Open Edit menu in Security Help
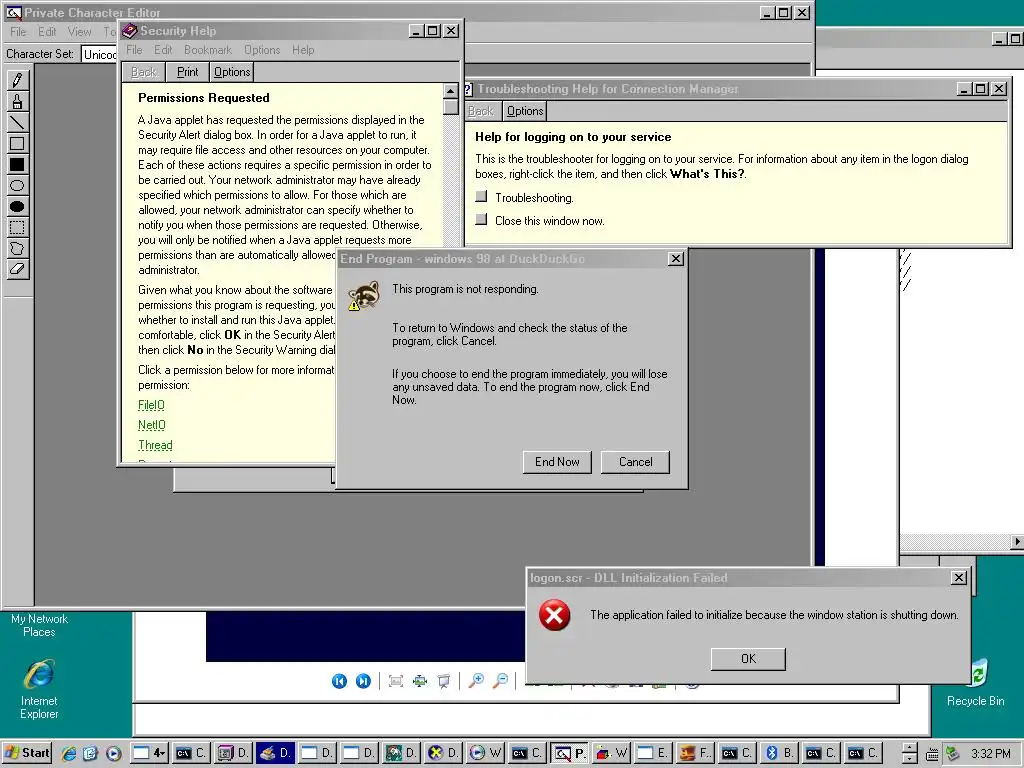 click(x=163, y=50)
